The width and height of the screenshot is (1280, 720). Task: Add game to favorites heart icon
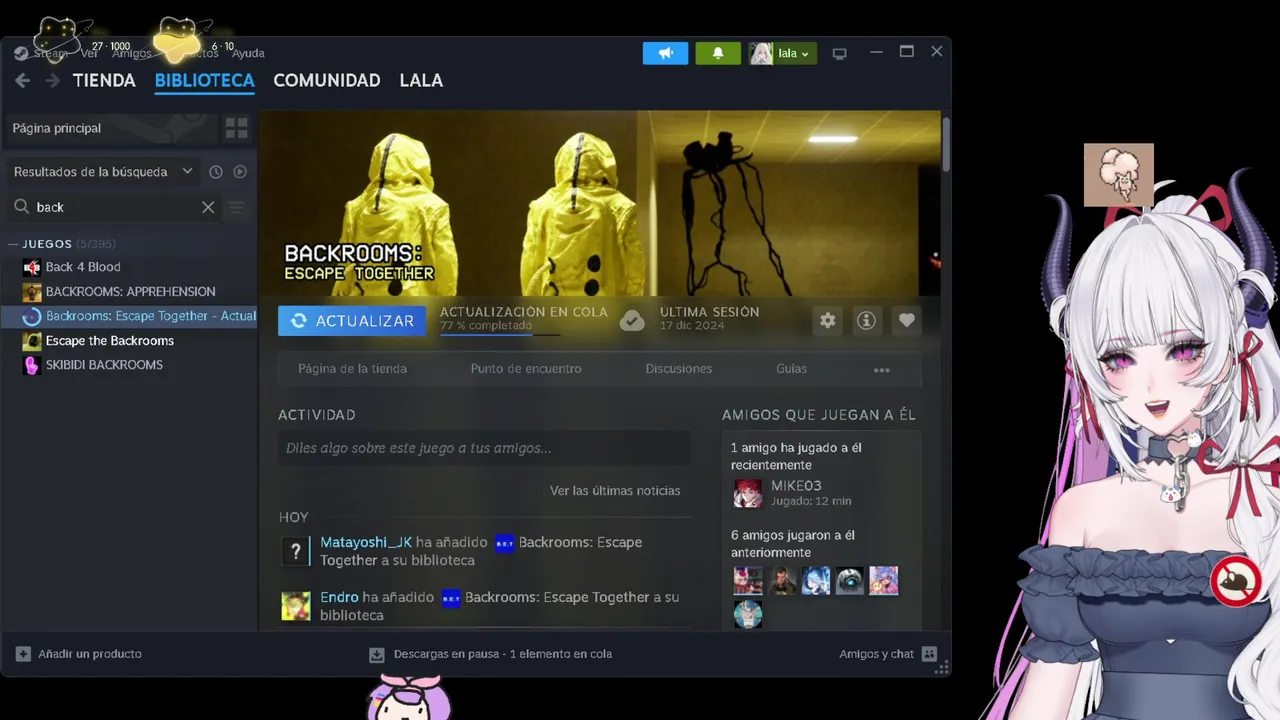coord(906,320)
